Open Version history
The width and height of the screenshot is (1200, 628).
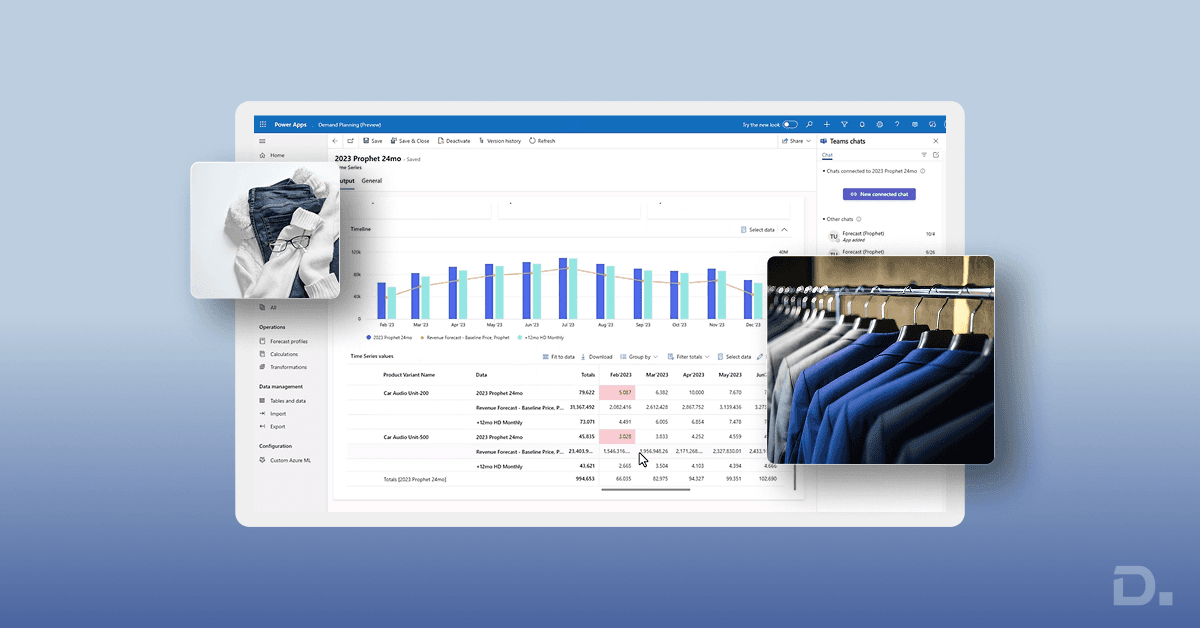coord(500,141)
